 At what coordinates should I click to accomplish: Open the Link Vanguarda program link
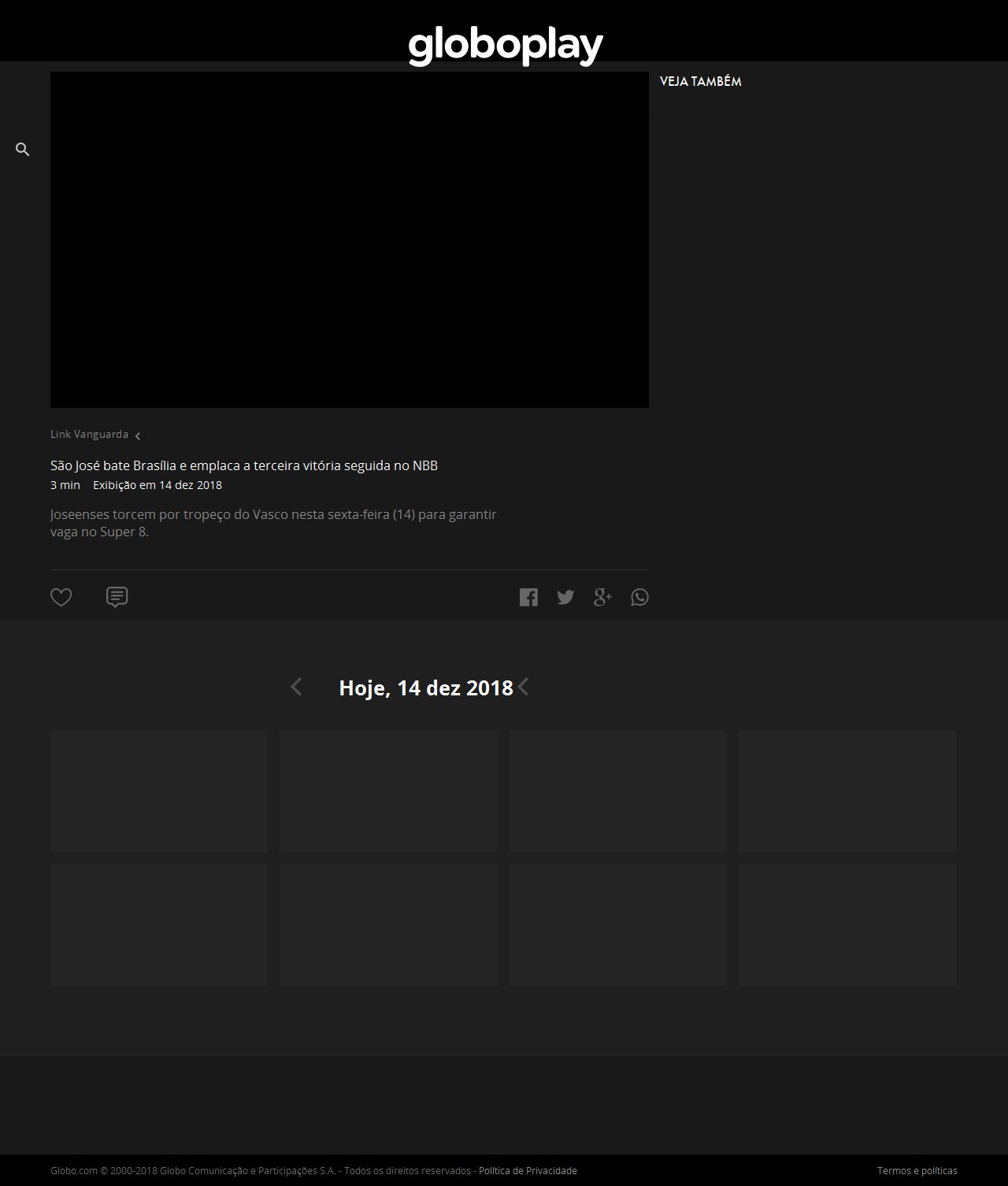click(x=89, y=435)
